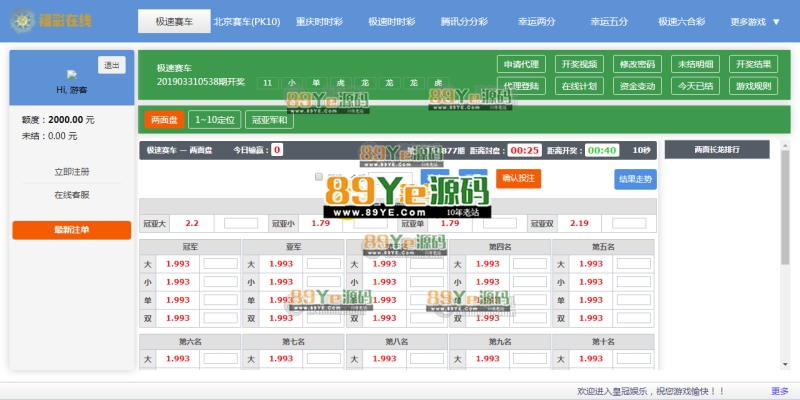Click the 第九名 大 odds 1.993

(487, 359)
